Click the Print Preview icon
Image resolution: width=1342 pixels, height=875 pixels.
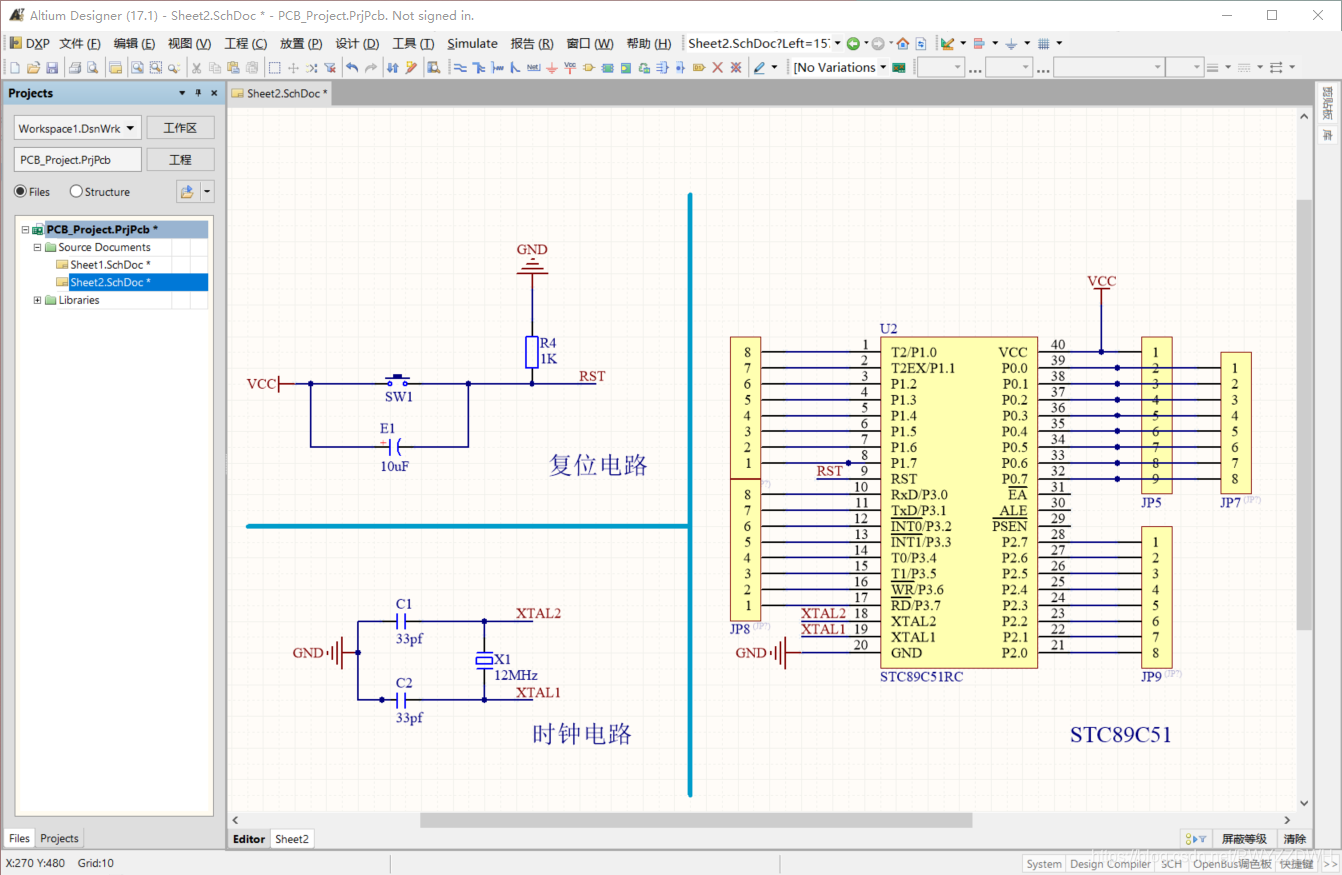coord(92,68)
